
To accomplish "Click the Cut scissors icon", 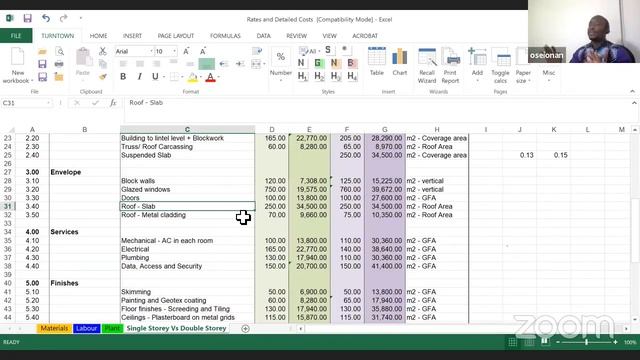I will 102,51.
